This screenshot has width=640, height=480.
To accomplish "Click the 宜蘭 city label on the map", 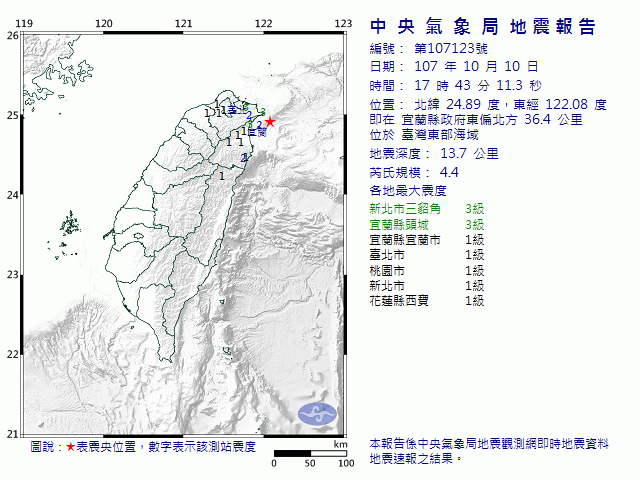I will click(258, 132).
